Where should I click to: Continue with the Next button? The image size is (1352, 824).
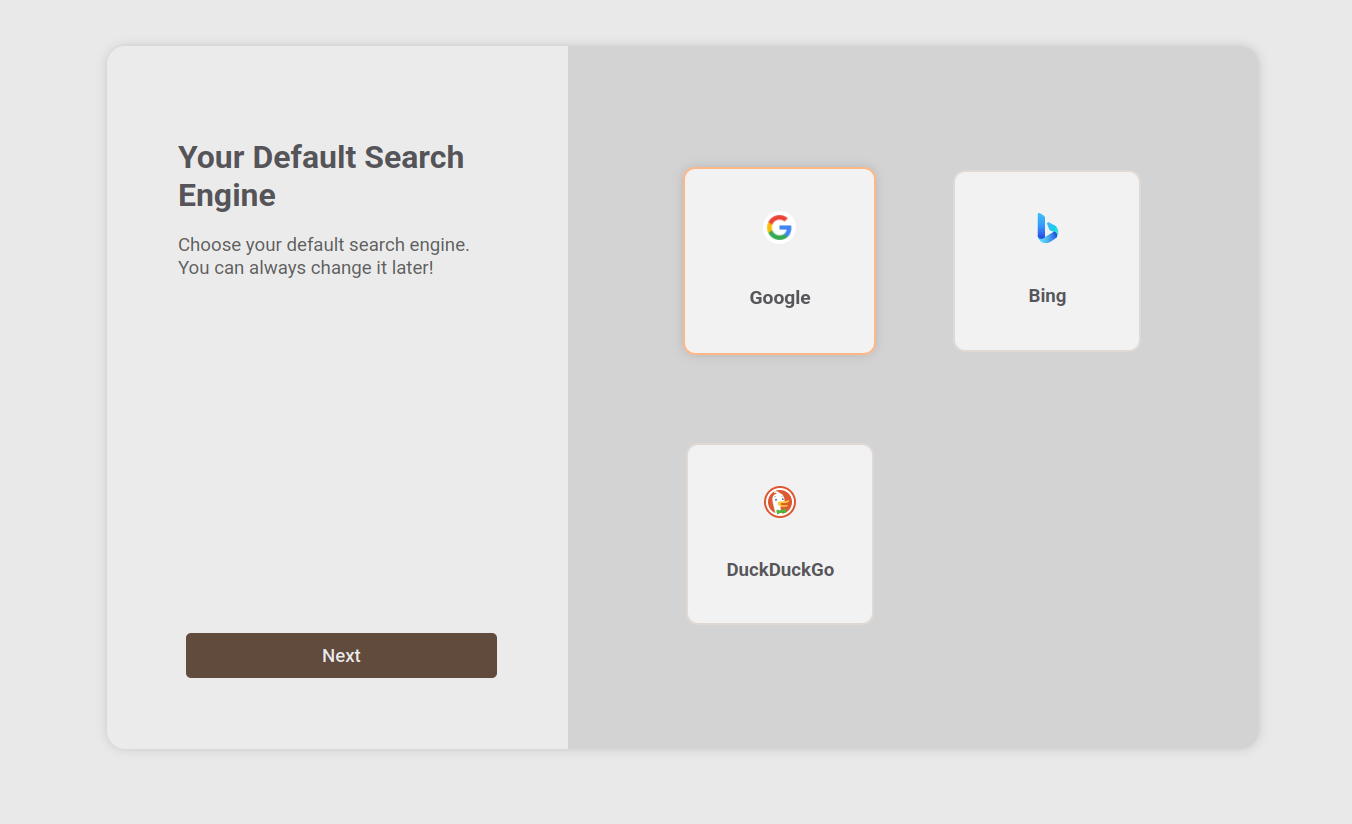(x=341, y=655)
